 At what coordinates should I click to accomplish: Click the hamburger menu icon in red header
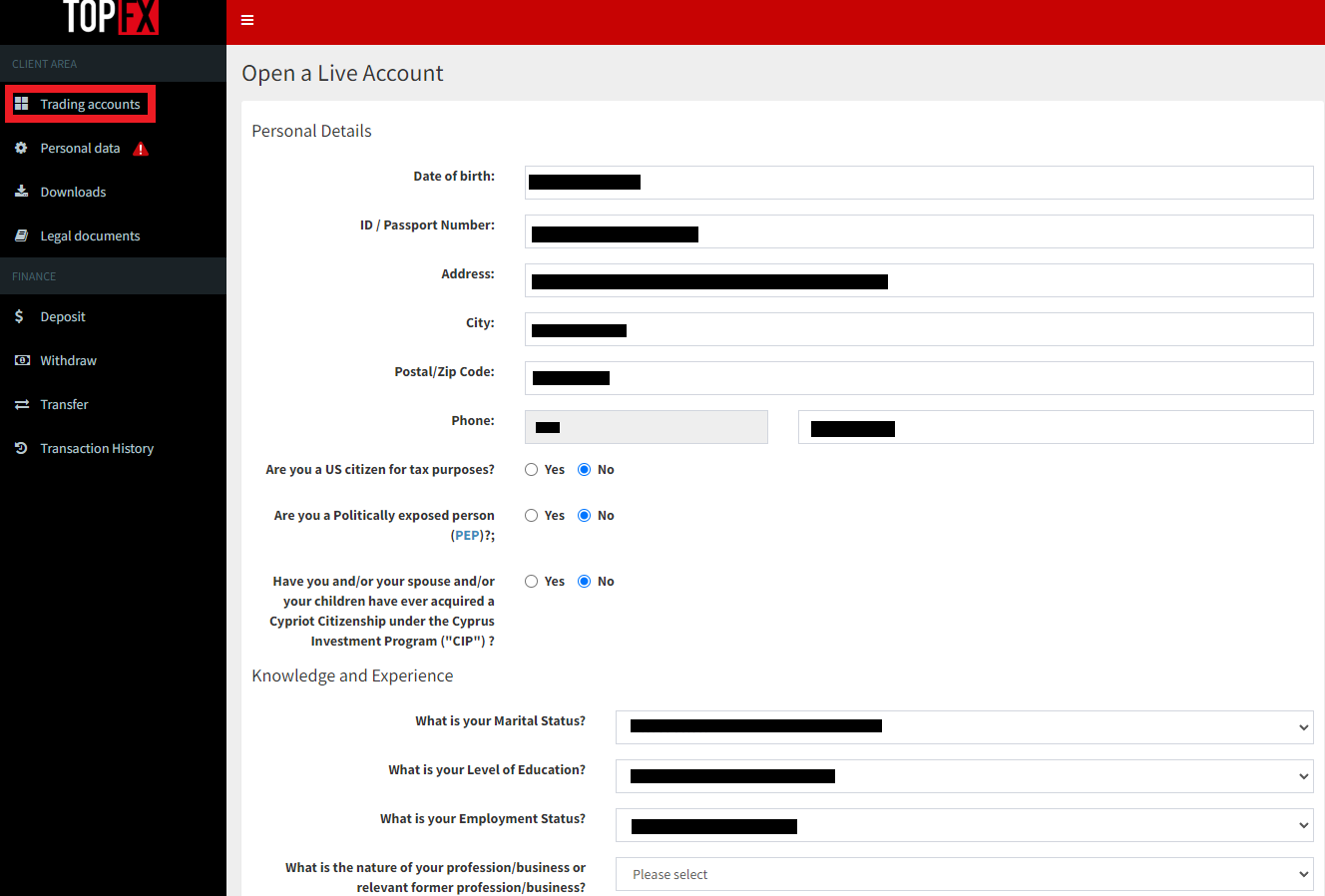click(247, 20)
